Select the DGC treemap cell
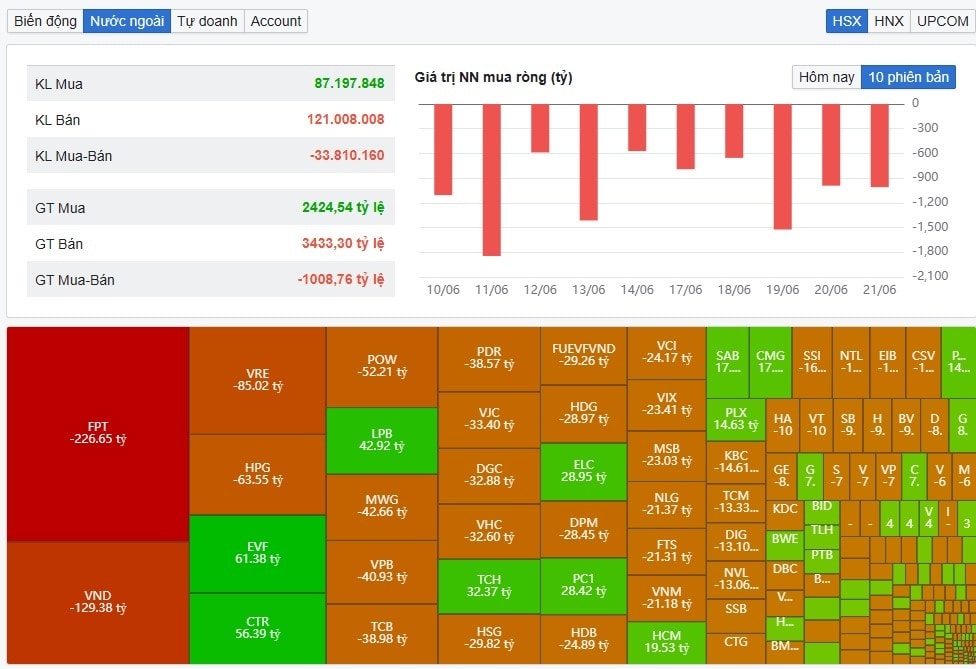Image resolution: width=976 pixels, height=669 pixels. (489, 475)
